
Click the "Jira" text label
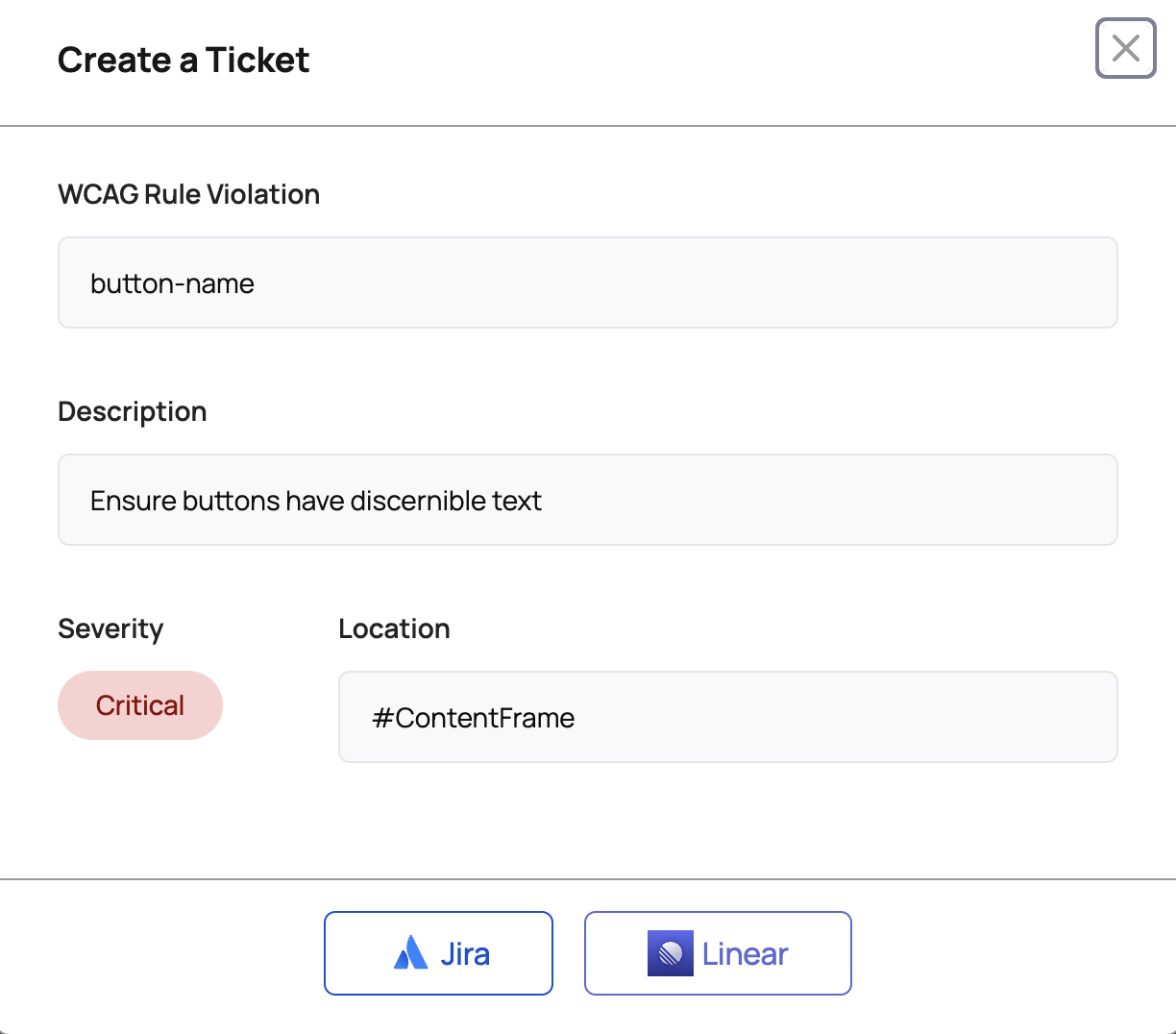point(465,954)
